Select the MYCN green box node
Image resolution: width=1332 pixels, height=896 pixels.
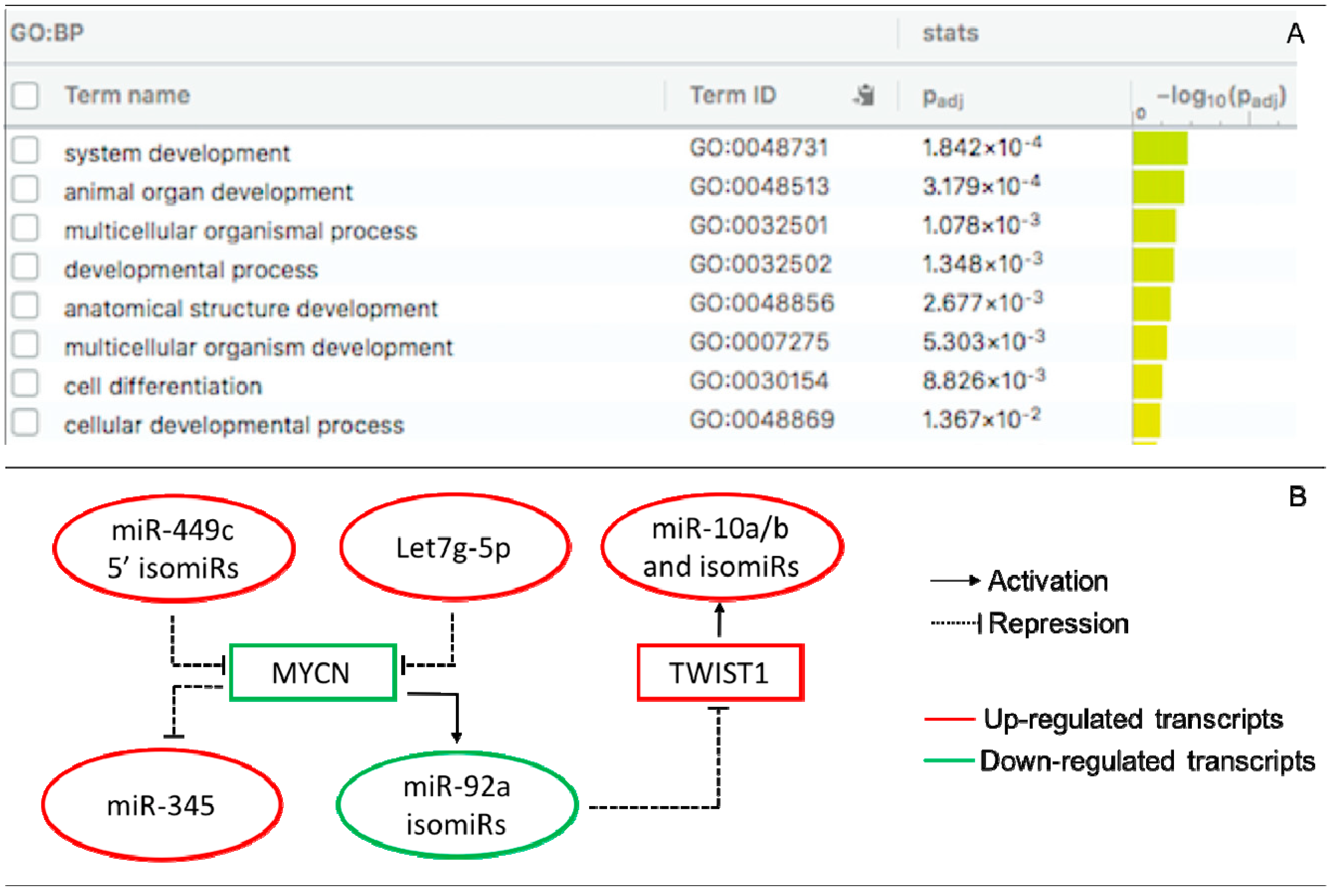pyautogui.click(x=313, y=672)
